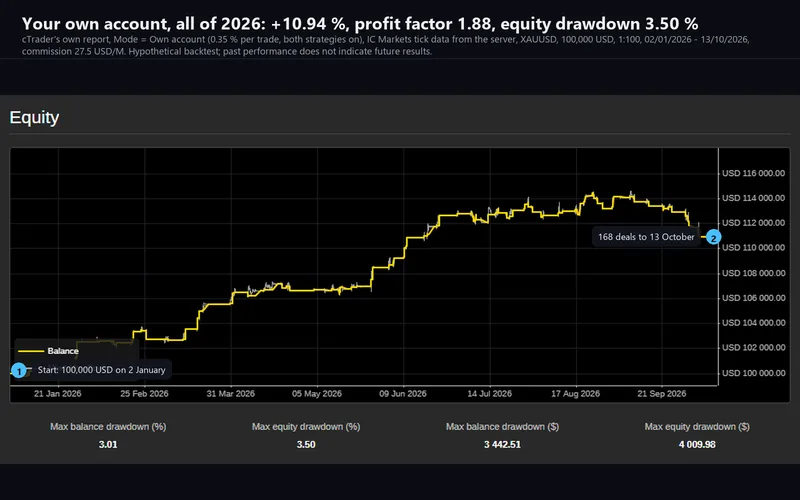Click the 'USD 114 000.00' axis label
This screenshot has height=500, width=800.
tap(754, 198)
